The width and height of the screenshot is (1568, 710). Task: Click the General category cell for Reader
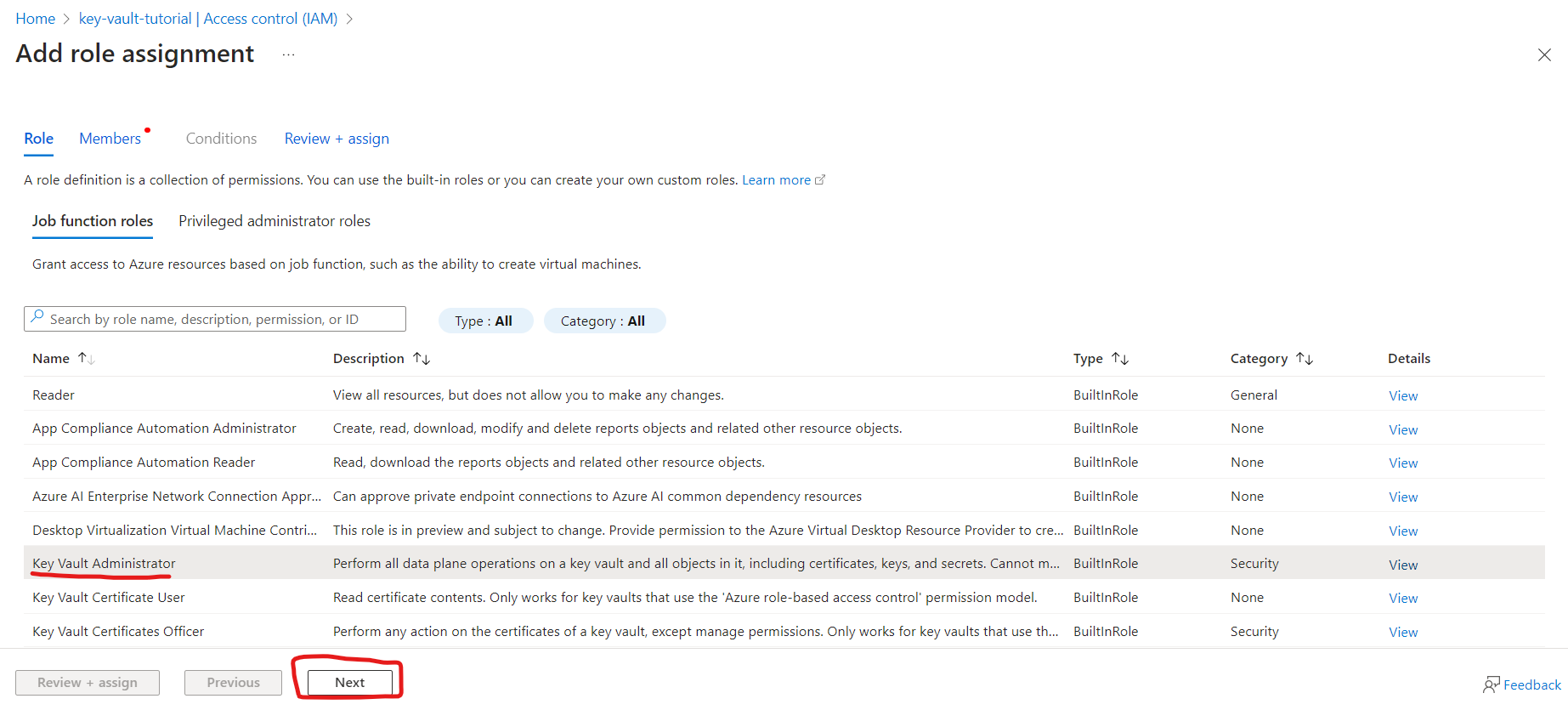pos(1254,395)
